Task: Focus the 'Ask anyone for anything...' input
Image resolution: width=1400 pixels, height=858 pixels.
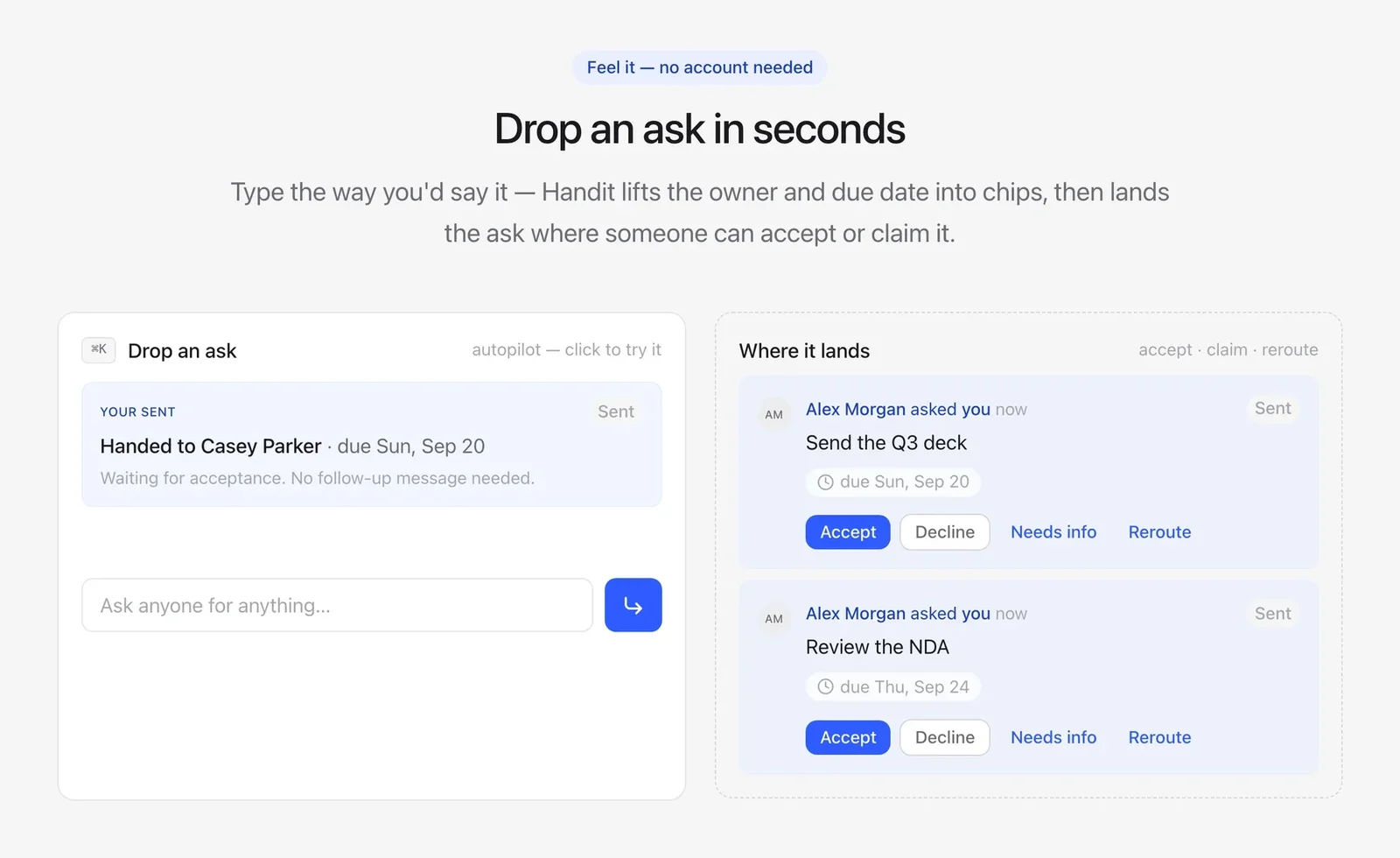Action: 337,605
